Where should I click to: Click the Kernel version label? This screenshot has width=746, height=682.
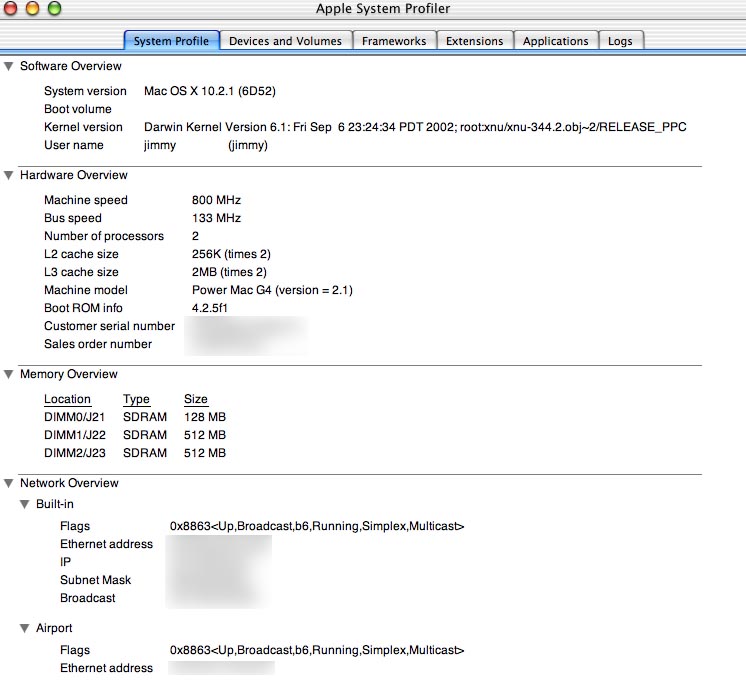[83, 127]
